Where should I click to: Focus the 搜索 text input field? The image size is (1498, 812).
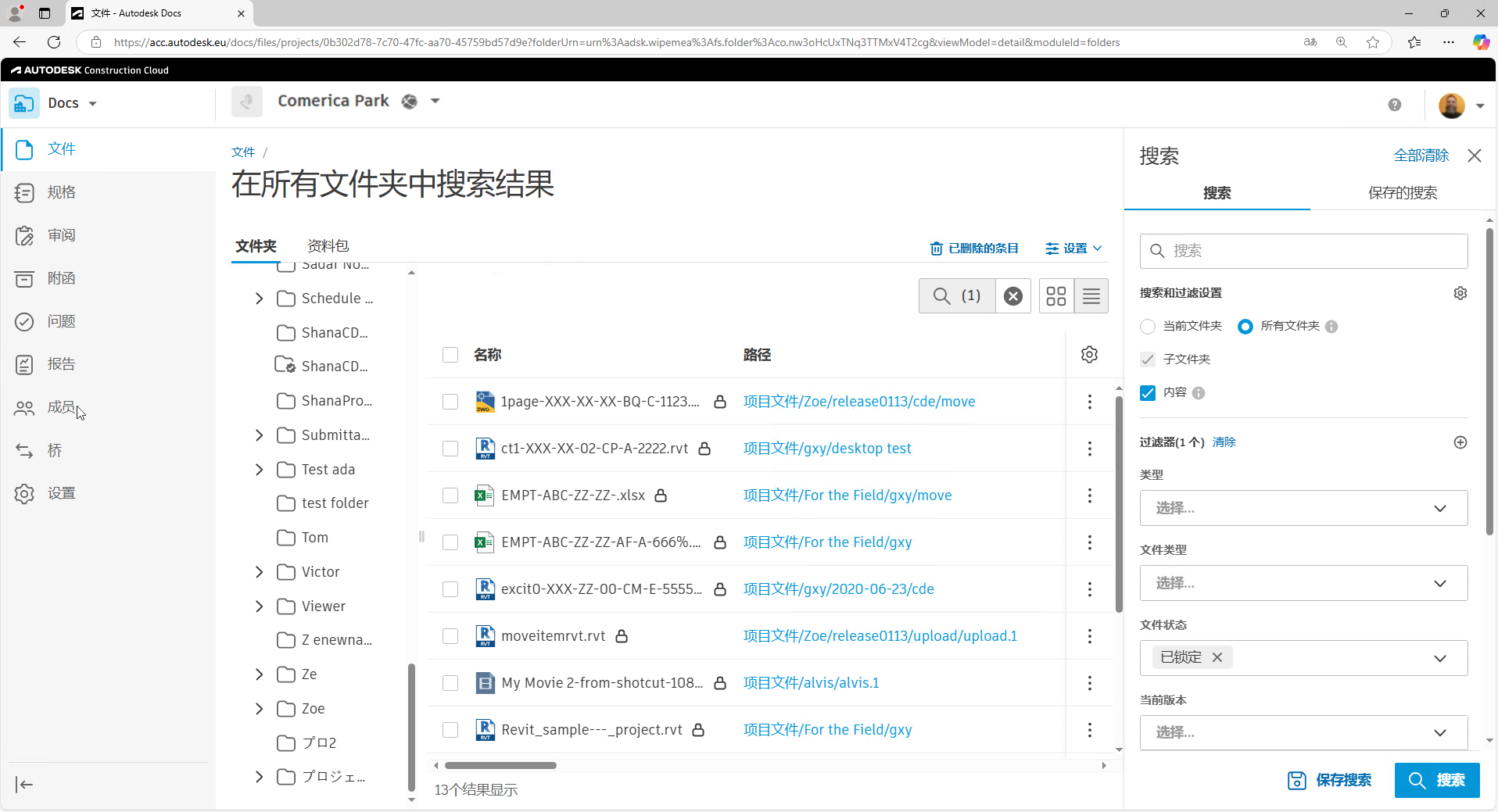pos(1303,251)
